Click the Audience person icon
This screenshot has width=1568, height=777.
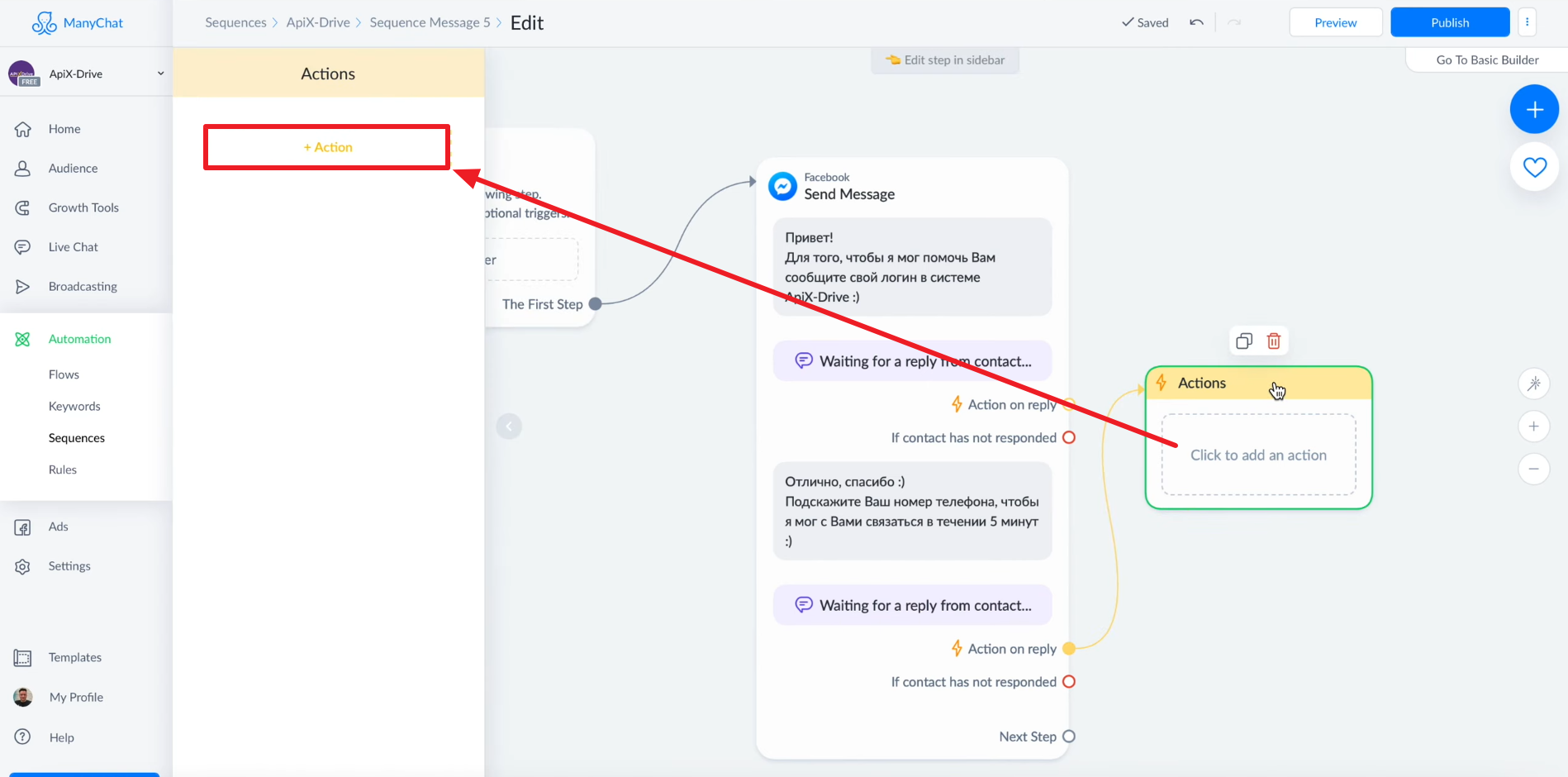(x=22, y=168)
